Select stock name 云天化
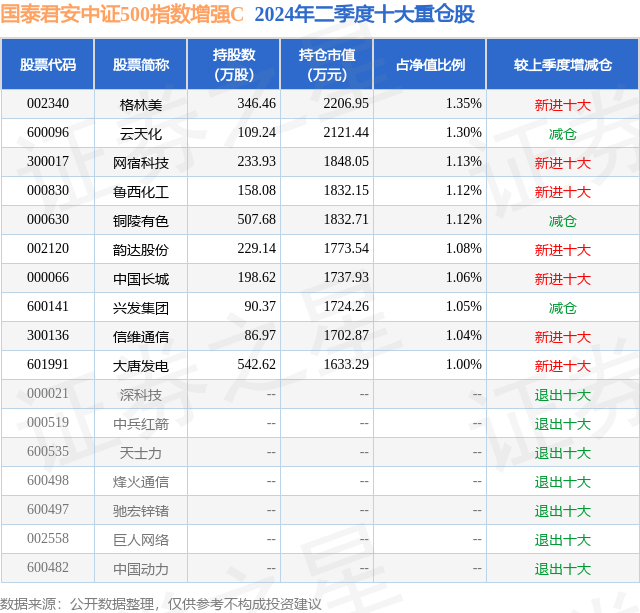Viewport: 640px width, 613px height. (141, 134)
